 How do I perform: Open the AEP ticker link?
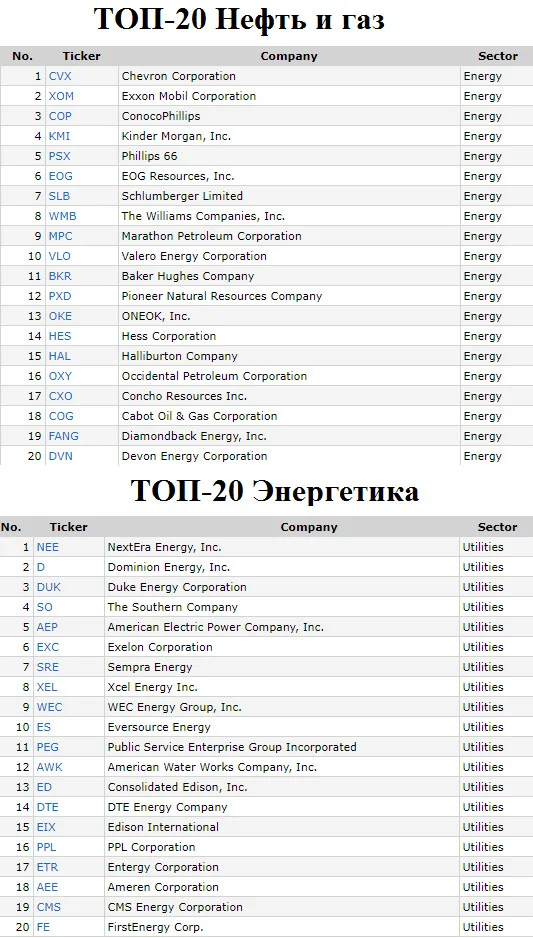click(47, 628)
